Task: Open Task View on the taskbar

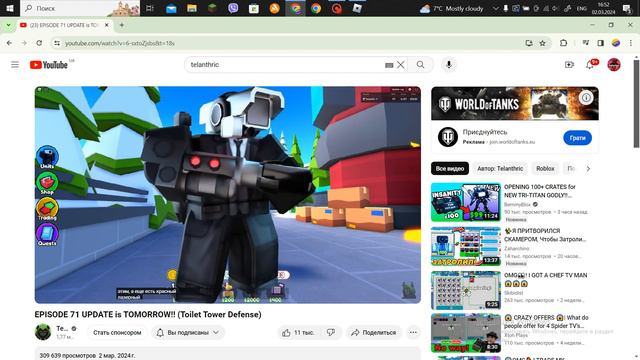Action: click(150, 8)
